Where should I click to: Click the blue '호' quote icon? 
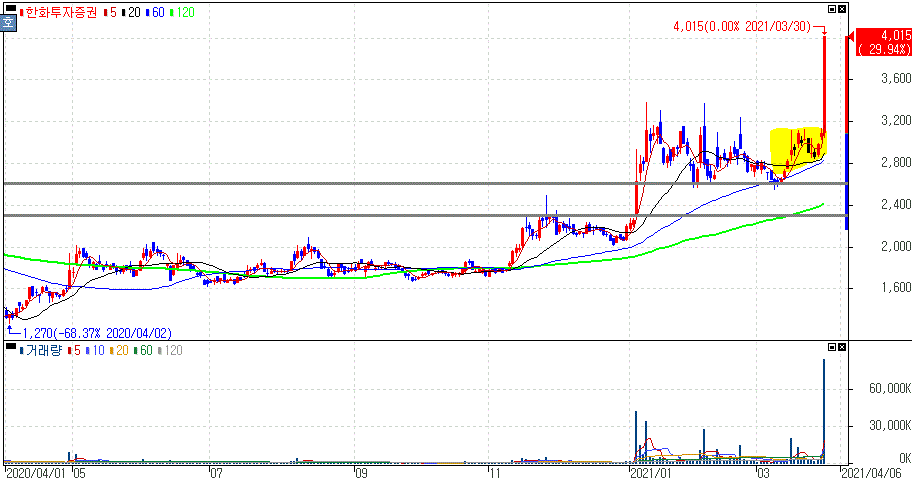click(8, 23)
